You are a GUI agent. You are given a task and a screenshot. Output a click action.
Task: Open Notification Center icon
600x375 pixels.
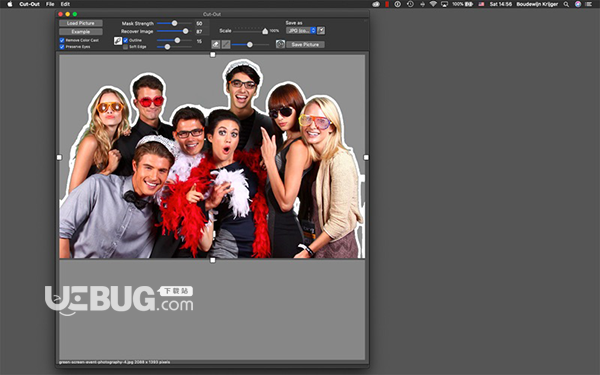[x=589, y=4]
